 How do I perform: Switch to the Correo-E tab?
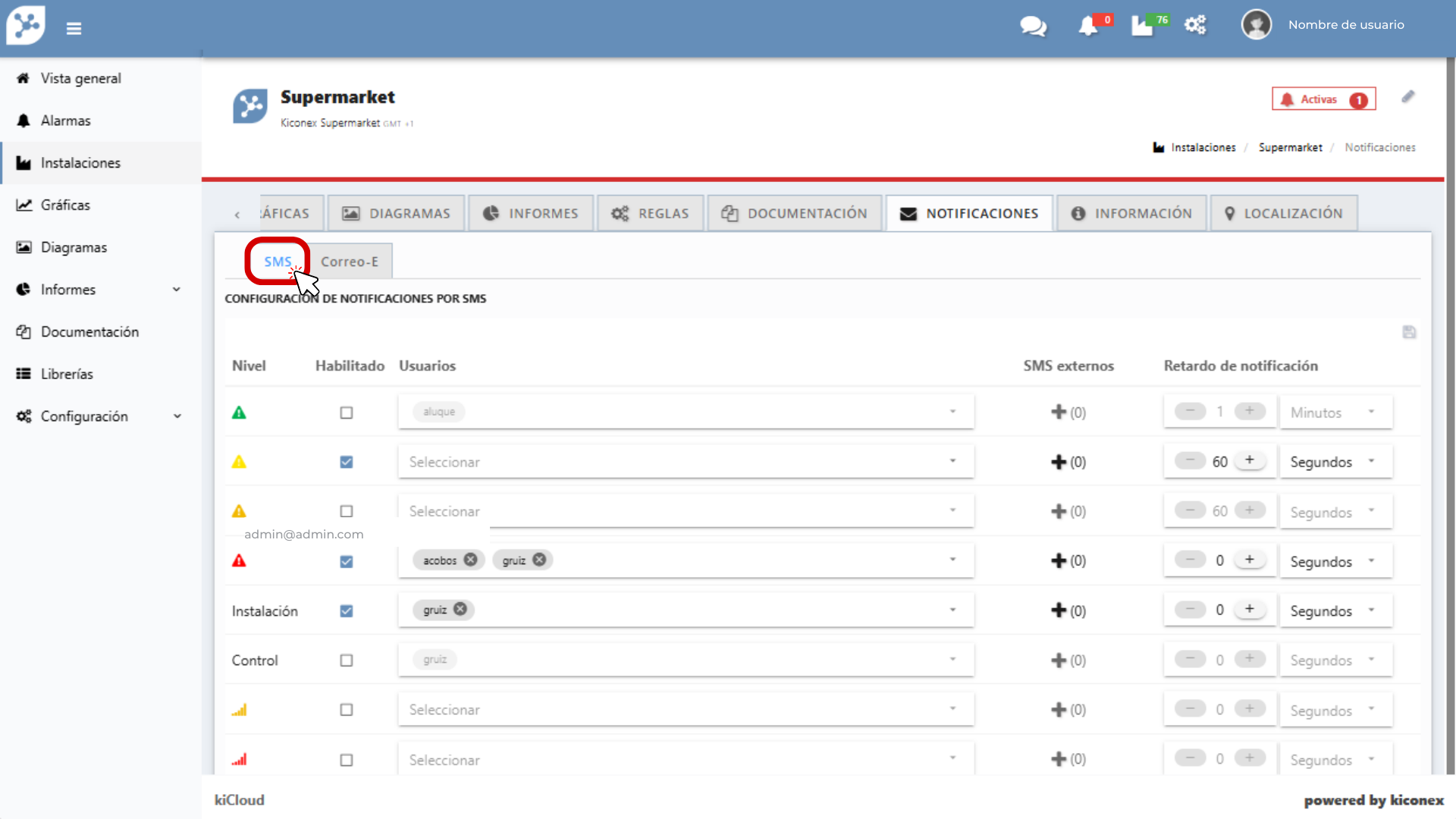point(350,262)
